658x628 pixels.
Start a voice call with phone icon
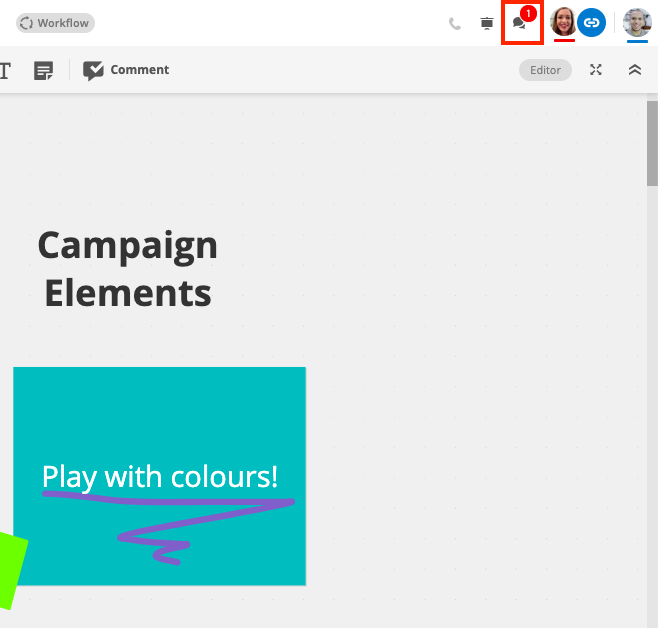pos(454,23)
